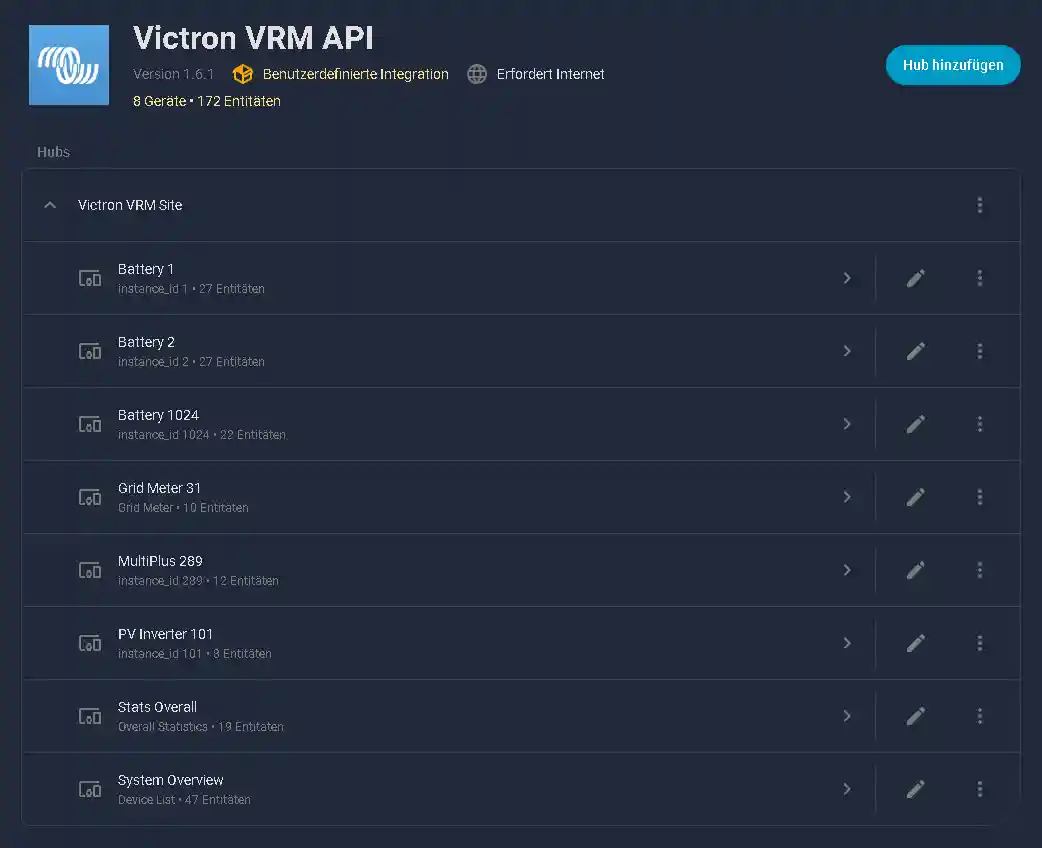
Task: Open the PV Inverter 101 three-dot menu
Action: [980, 644]
